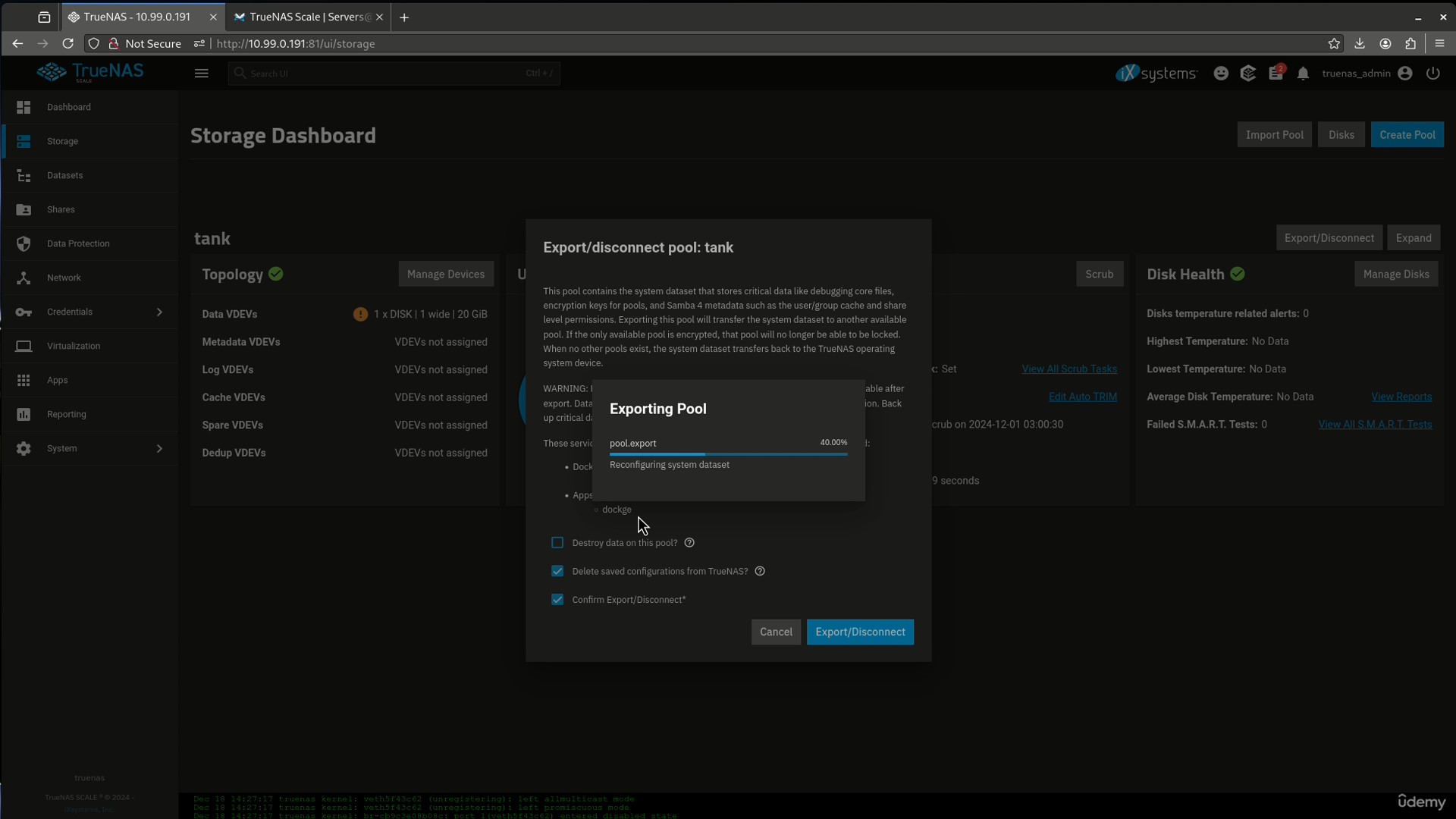Open the Datasets sidebar icon
The image size is (1456, 819).
click(x=24, y=175)
